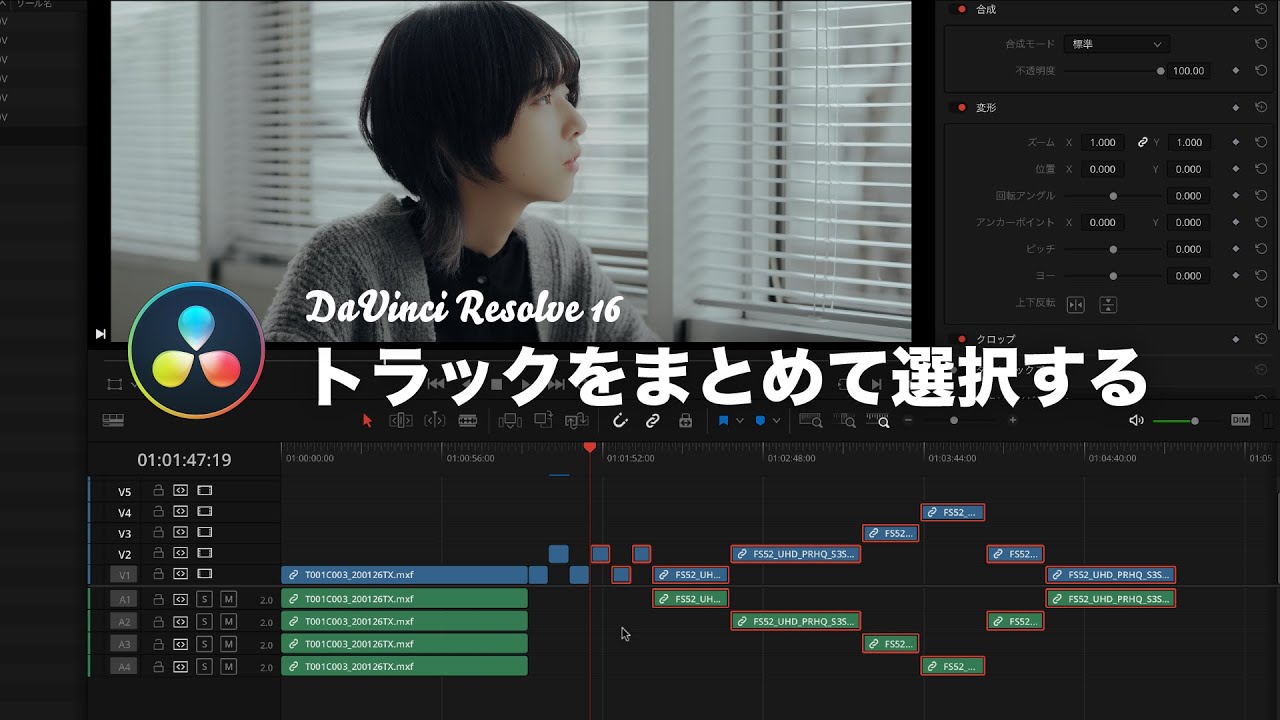This screenshot has width=1280, height=720.
Task: Toggle the zoom X/Y link icon
Action: pos(1143,142)
